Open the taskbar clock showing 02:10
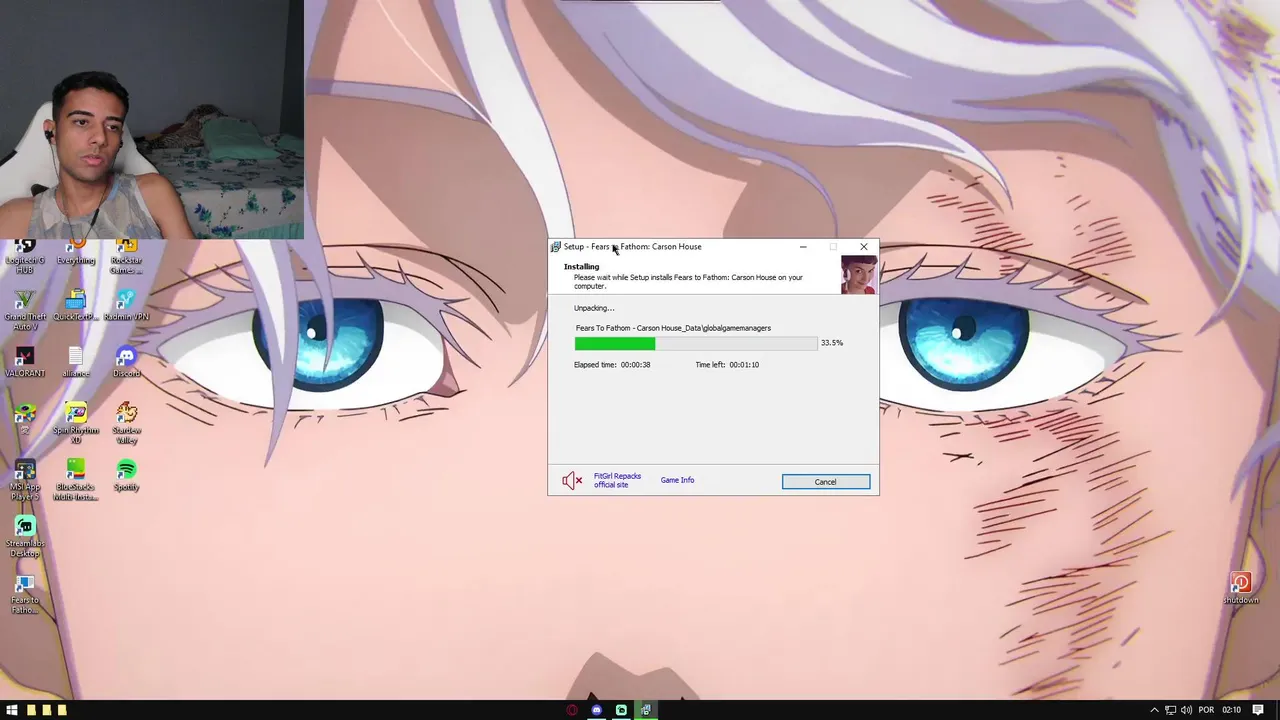1280x720 pixels. click(1231, 710)
